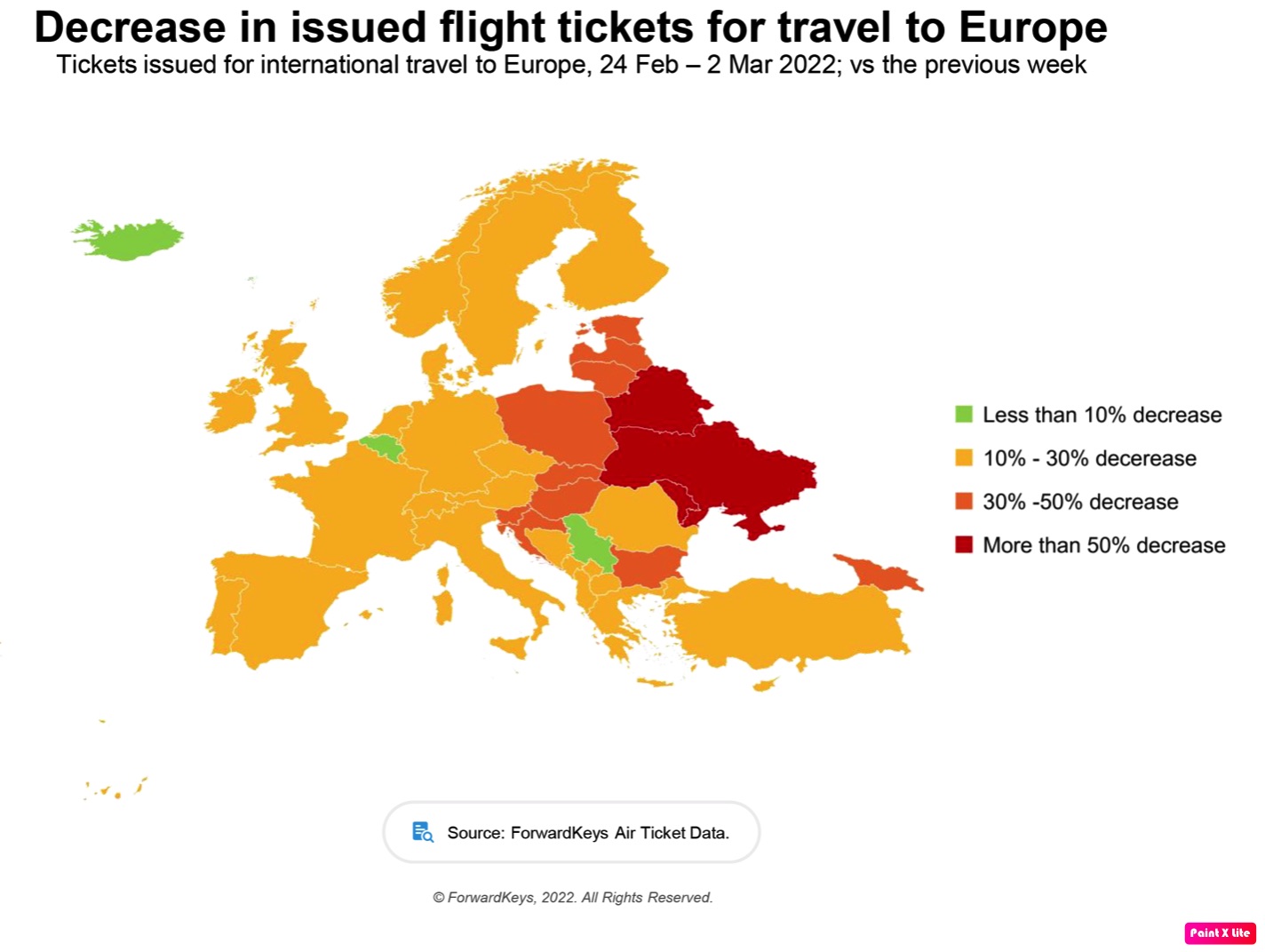1265x952 pixels.
Task: Click the 'Source: ForwardKeys Air Ticket Data.' button
Action: [x=571, y=832]
